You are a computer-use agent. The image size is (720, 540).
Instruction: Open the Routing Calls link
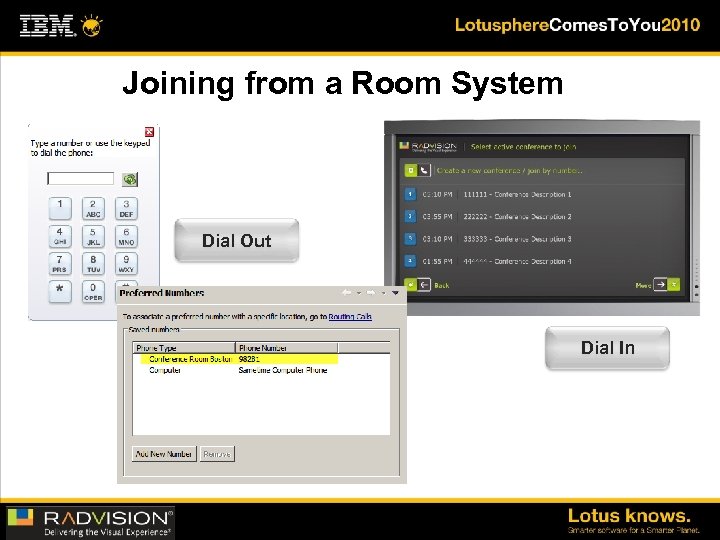point(350,316)
